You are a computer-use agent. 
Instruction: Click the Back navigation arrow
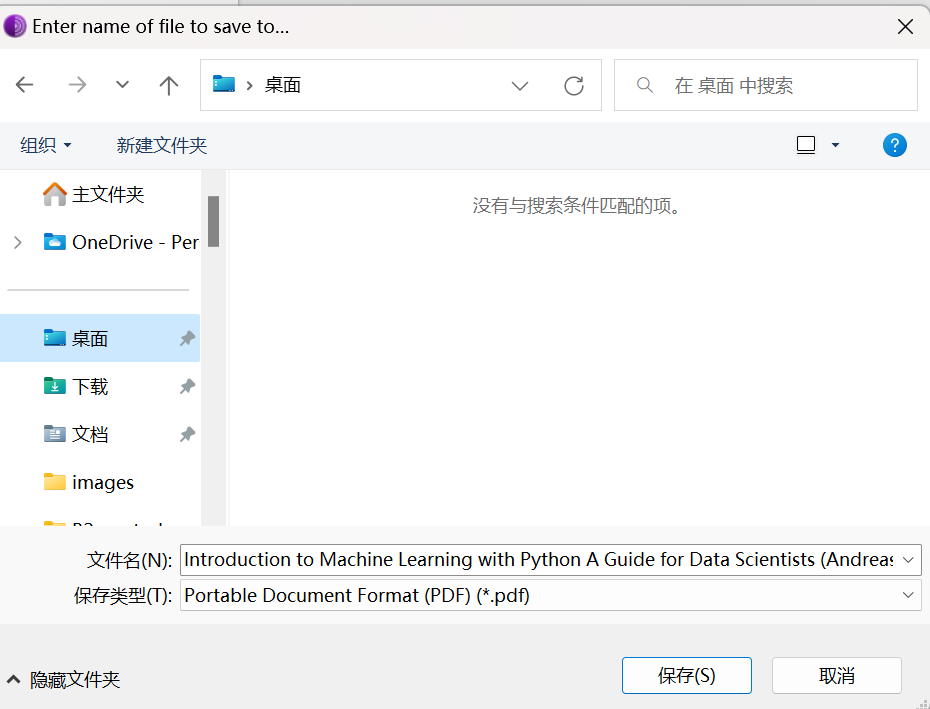coord(24,85)
